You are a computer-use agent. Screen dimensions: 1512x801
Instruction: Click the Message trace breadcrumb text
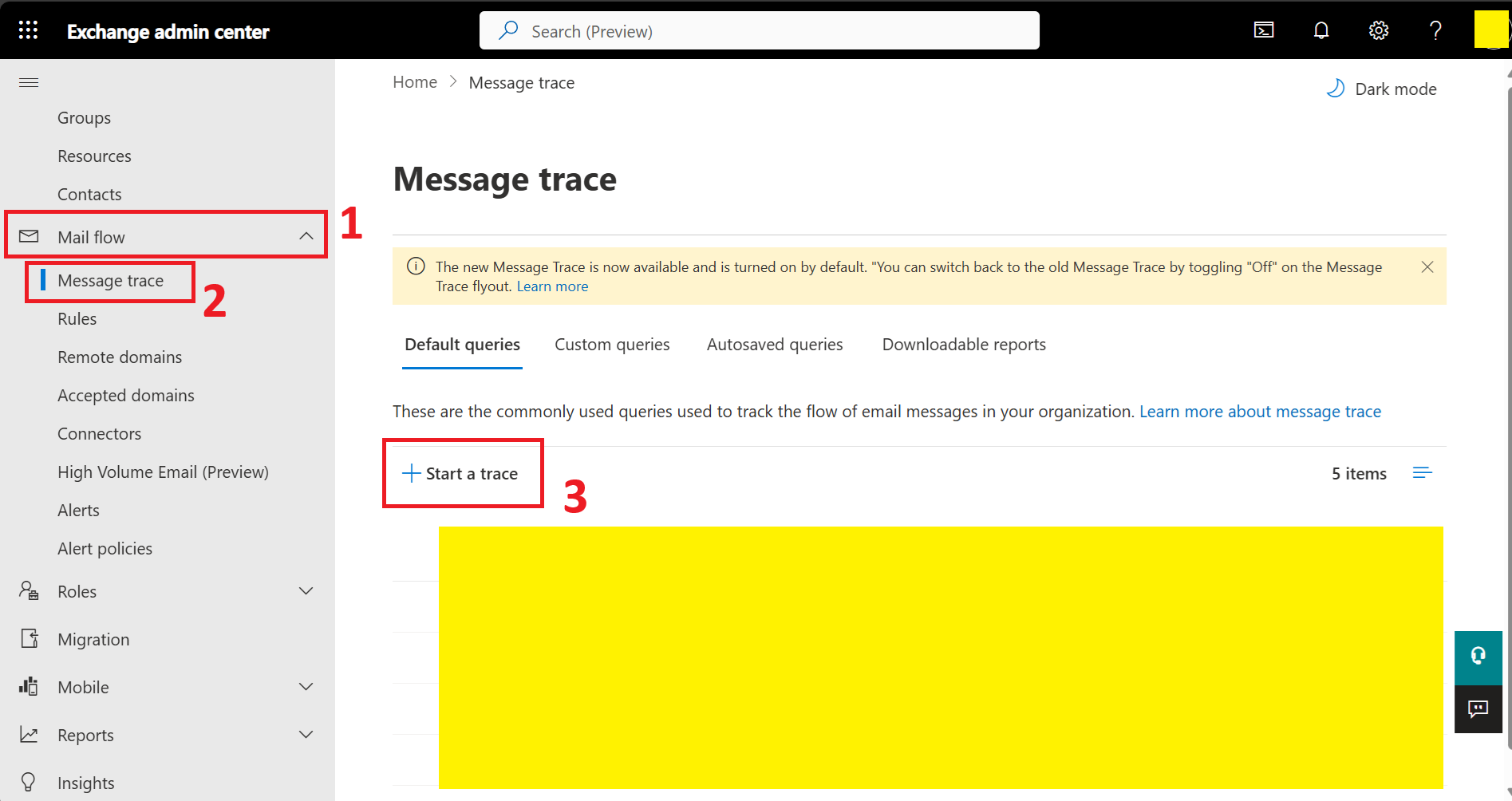click(522, 83)
